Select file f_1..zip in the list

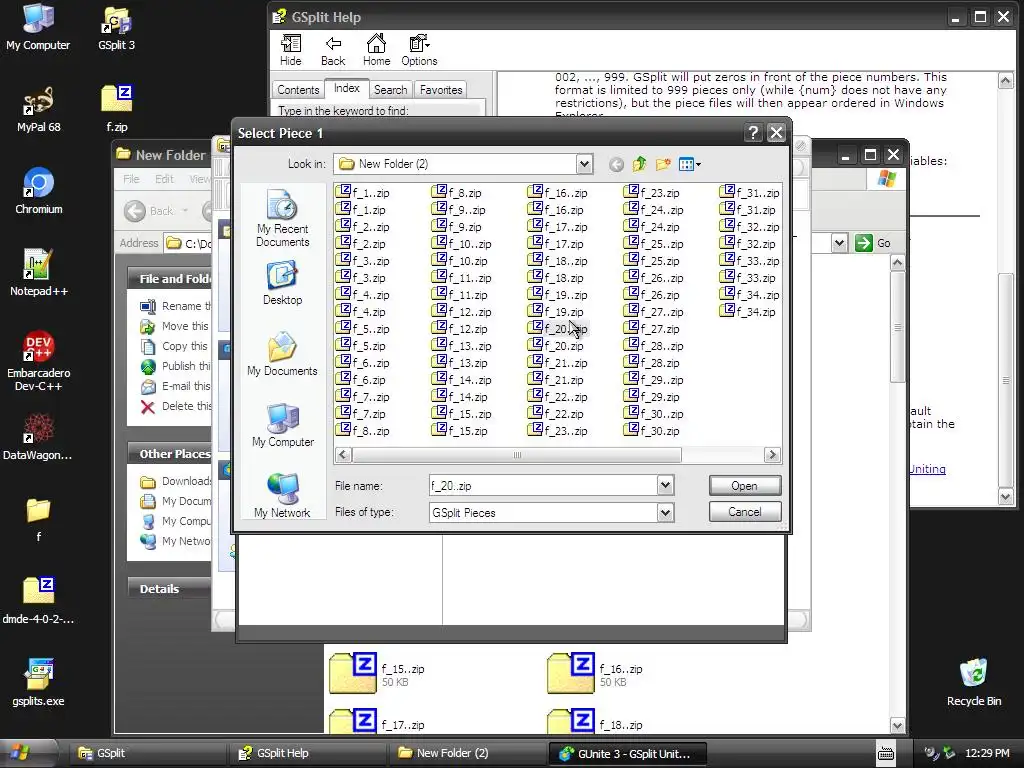362,193
